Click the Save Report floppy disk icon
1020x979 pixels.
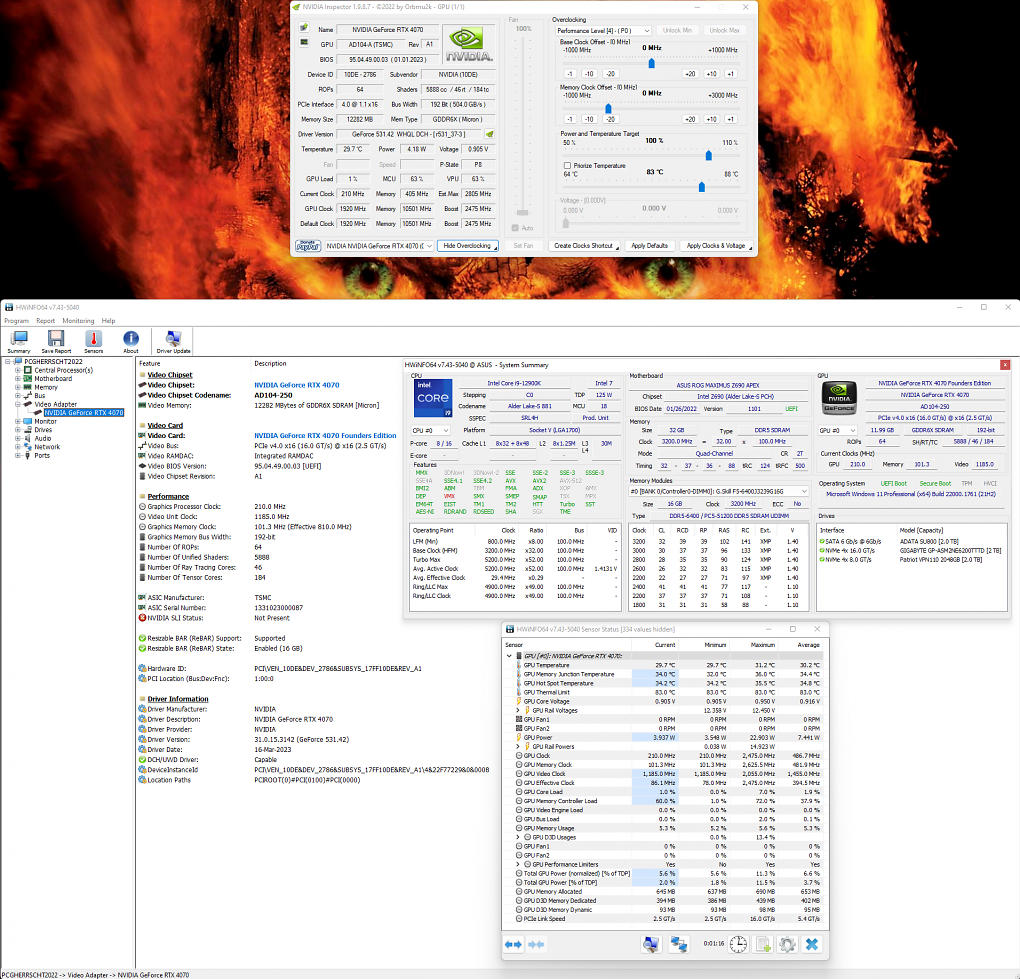pyautogui.click(x=56, y=341)
